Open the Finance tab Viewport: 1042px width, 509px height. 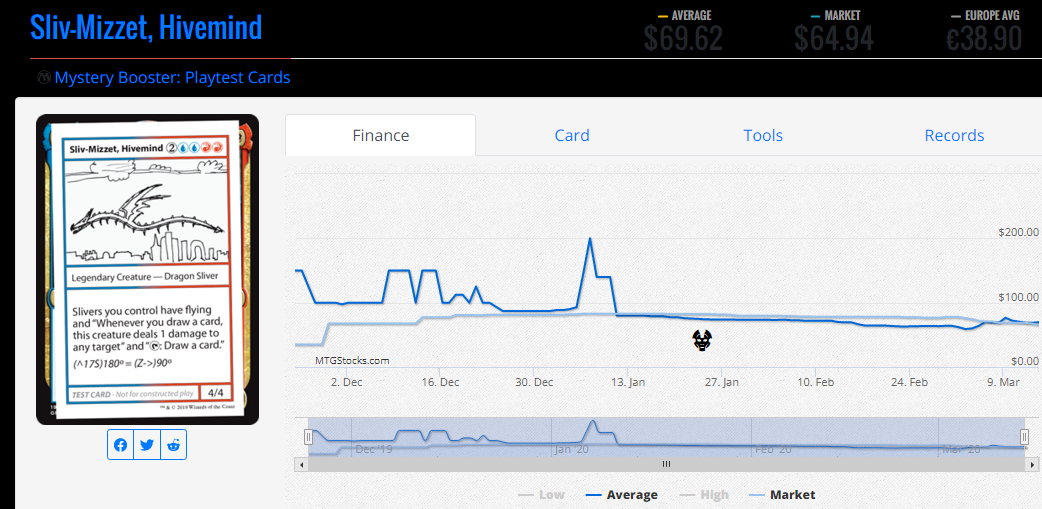tap(381, 136)
